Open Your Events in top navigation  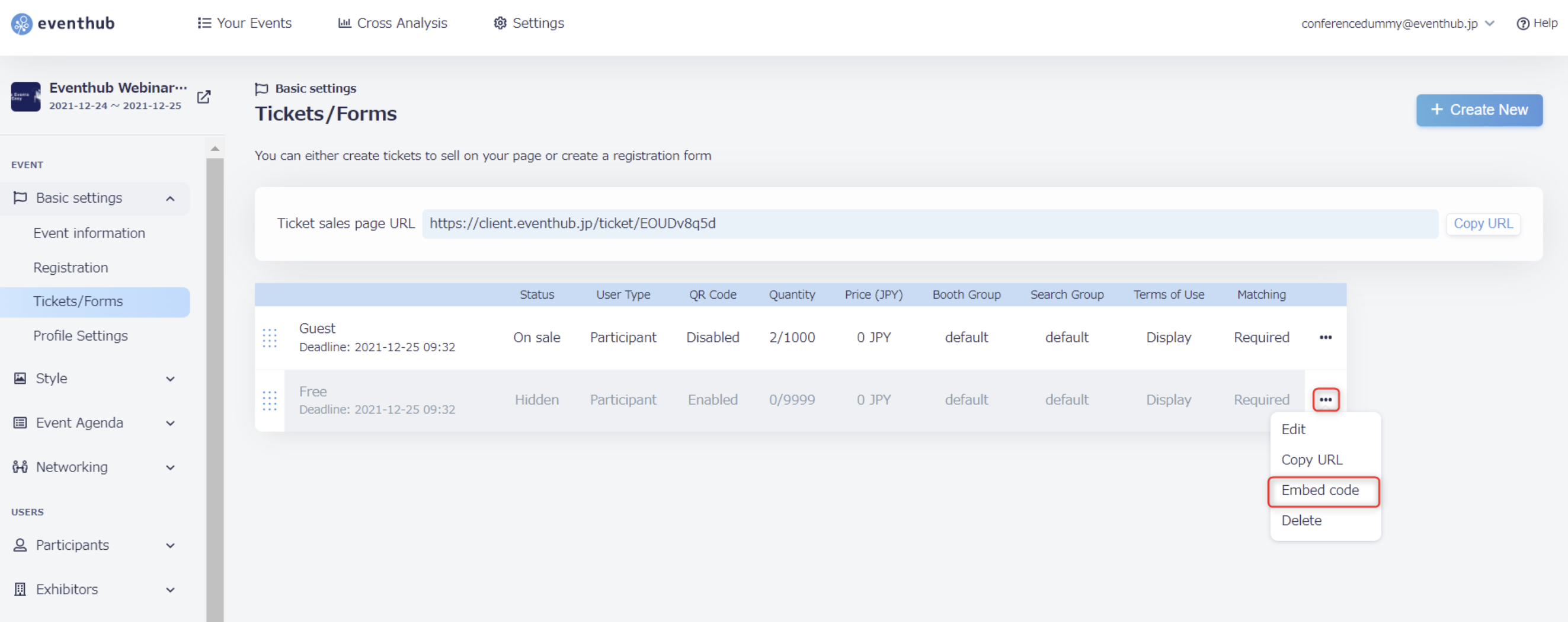pos(245,23)
